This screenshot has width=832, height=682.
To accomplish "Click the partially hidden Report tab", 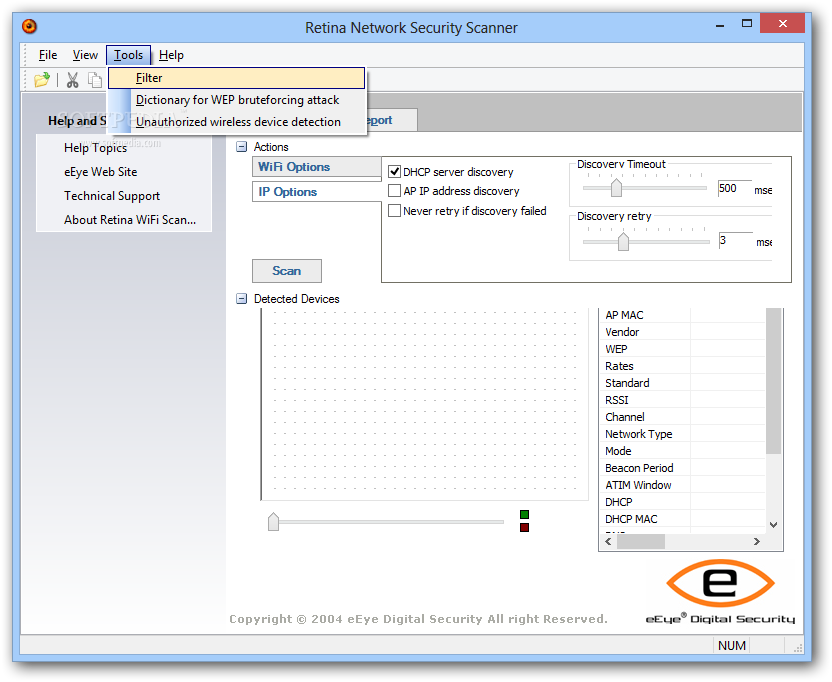I will (x=391, y=120).
